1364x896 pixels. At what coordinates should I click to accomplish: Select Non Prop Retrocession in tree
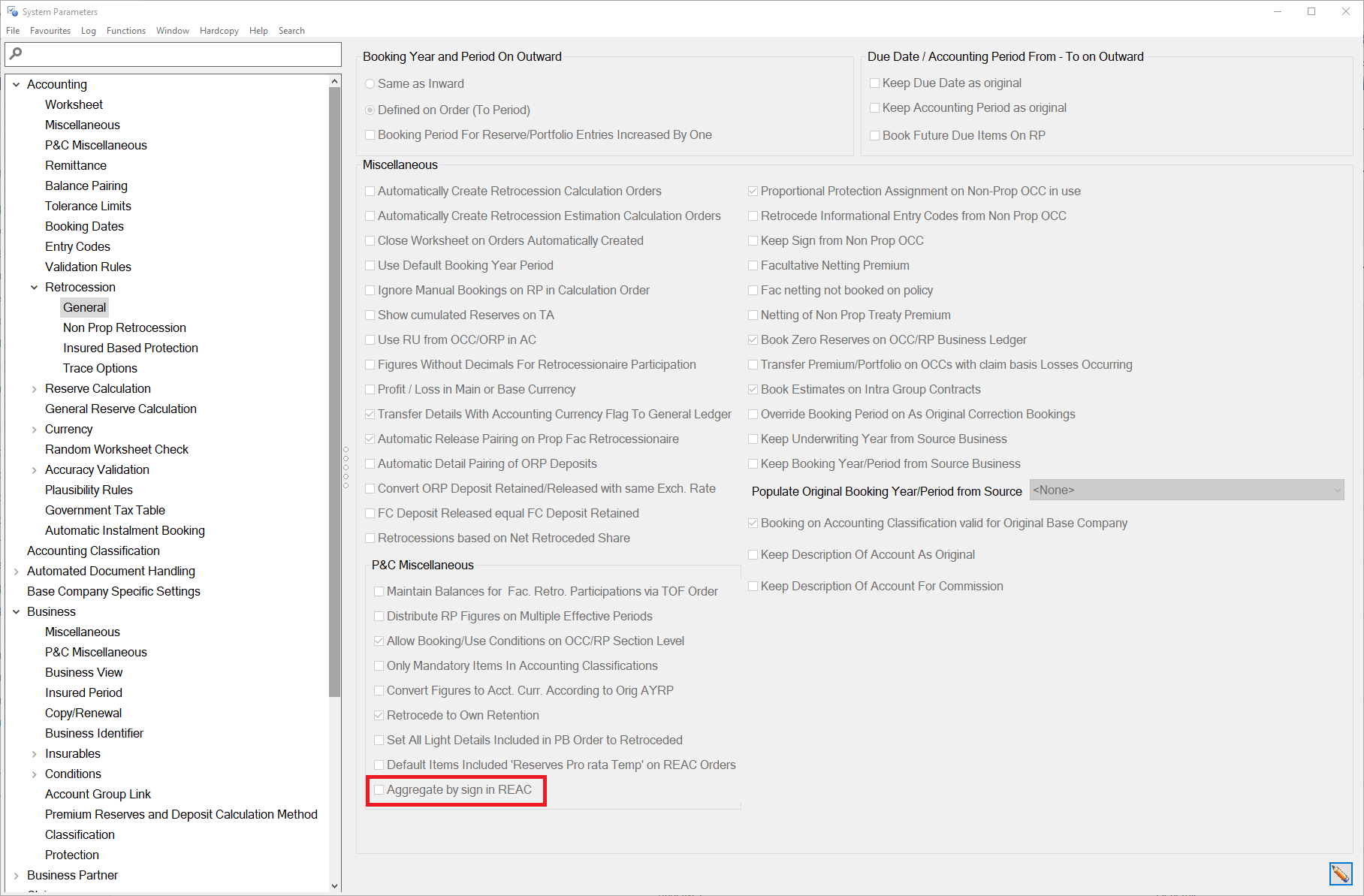tap(124, 328)
